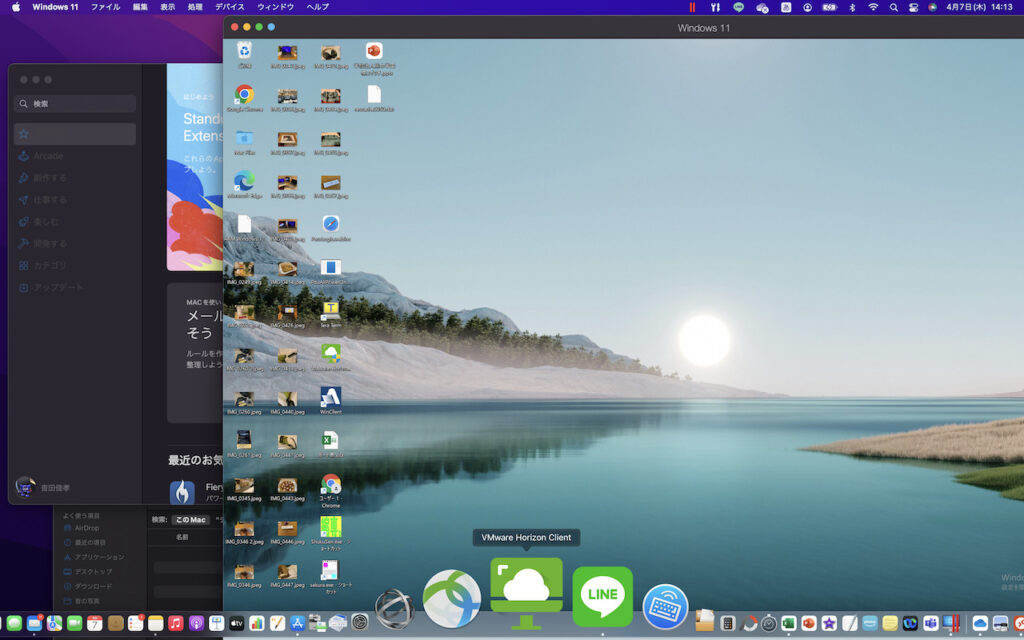Click the blue keyboard app in Dock
The image size is (1024, 640).
point(665,606)
